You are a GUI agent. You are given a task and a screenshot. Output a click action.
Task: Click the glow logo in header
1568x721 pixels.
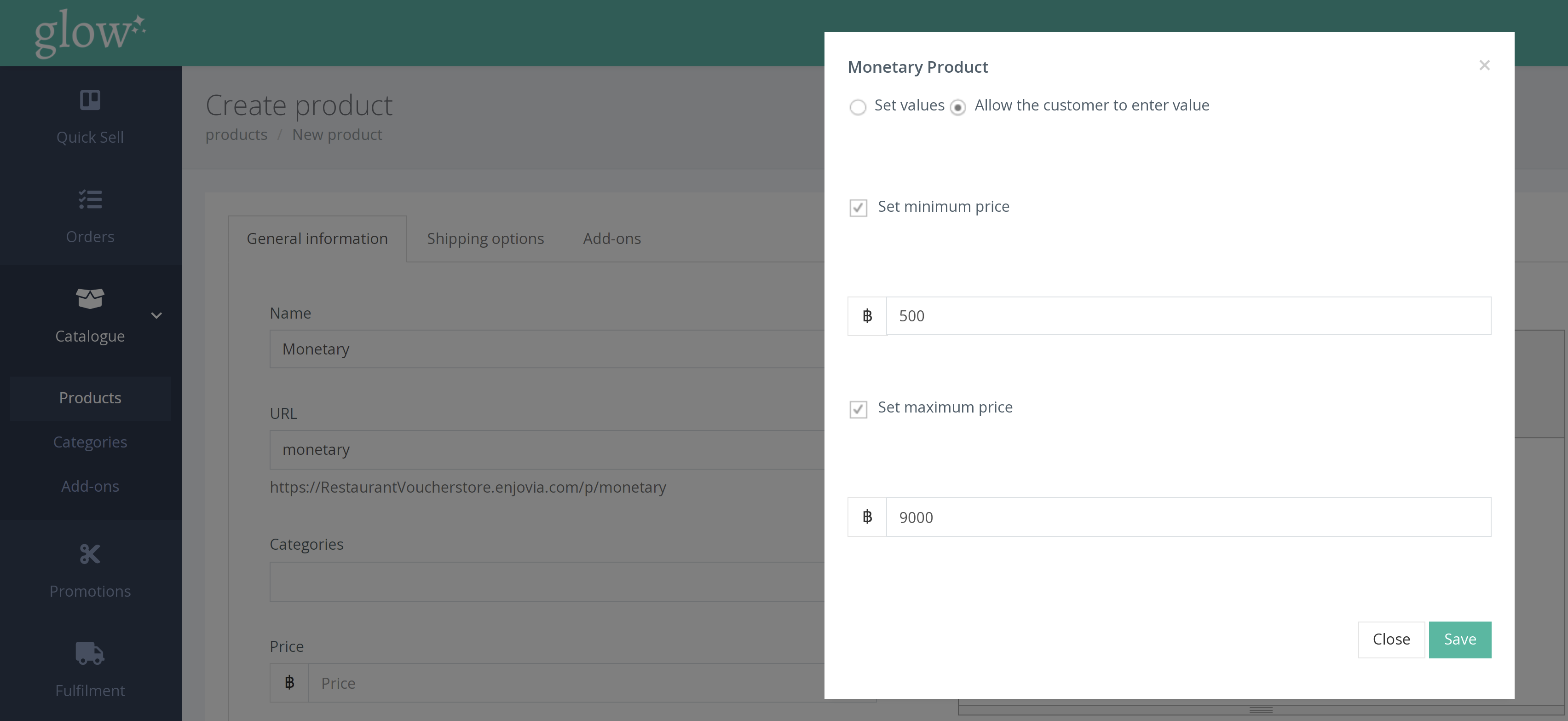(89, 34)
